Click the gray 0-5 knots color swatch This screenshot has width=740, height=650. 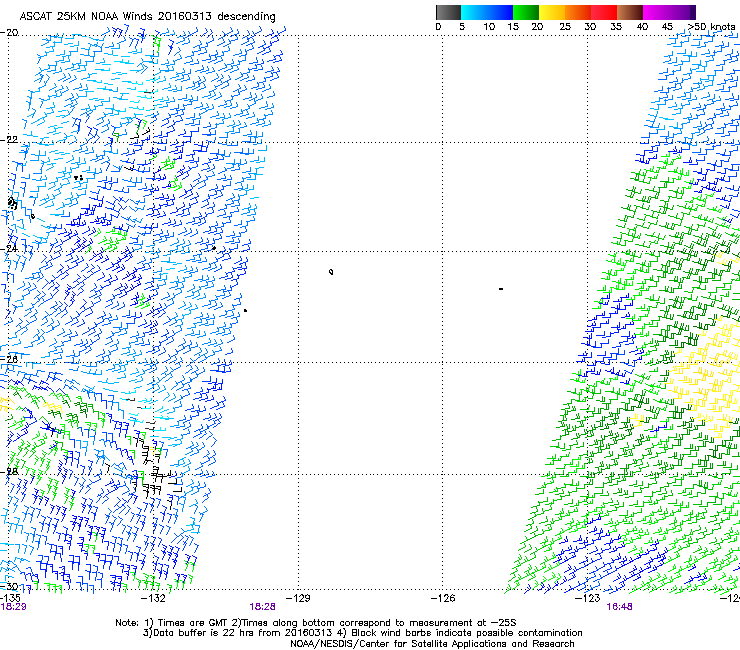pyautogui.click(x=448, y=12)
